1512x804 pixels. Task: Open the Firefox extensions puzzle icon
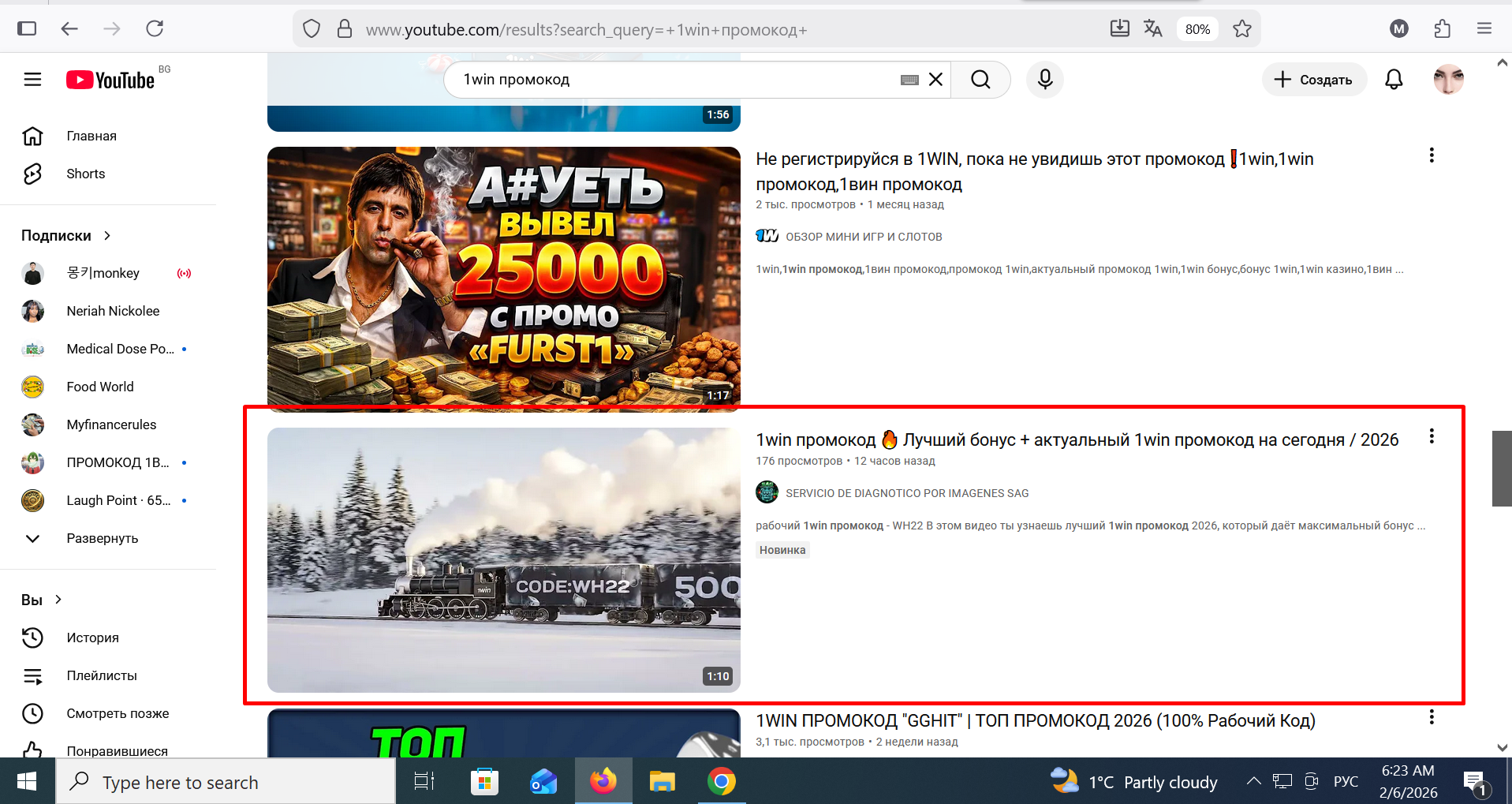pos(1442,29)
